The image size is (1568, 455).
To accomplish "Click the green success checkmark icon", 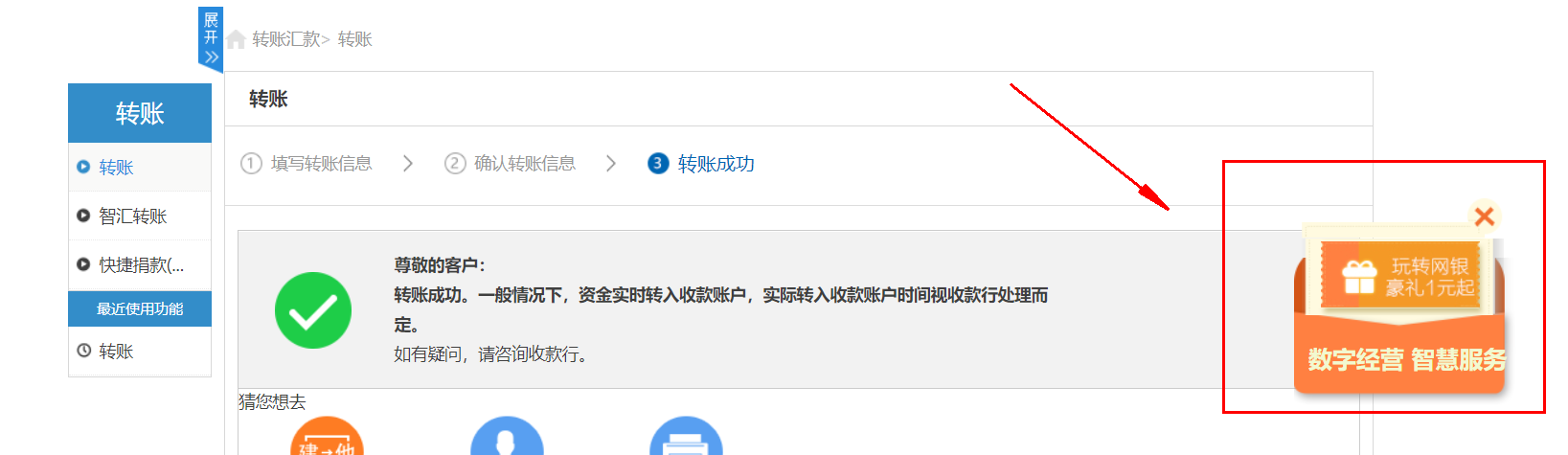I will coord(313,310).
